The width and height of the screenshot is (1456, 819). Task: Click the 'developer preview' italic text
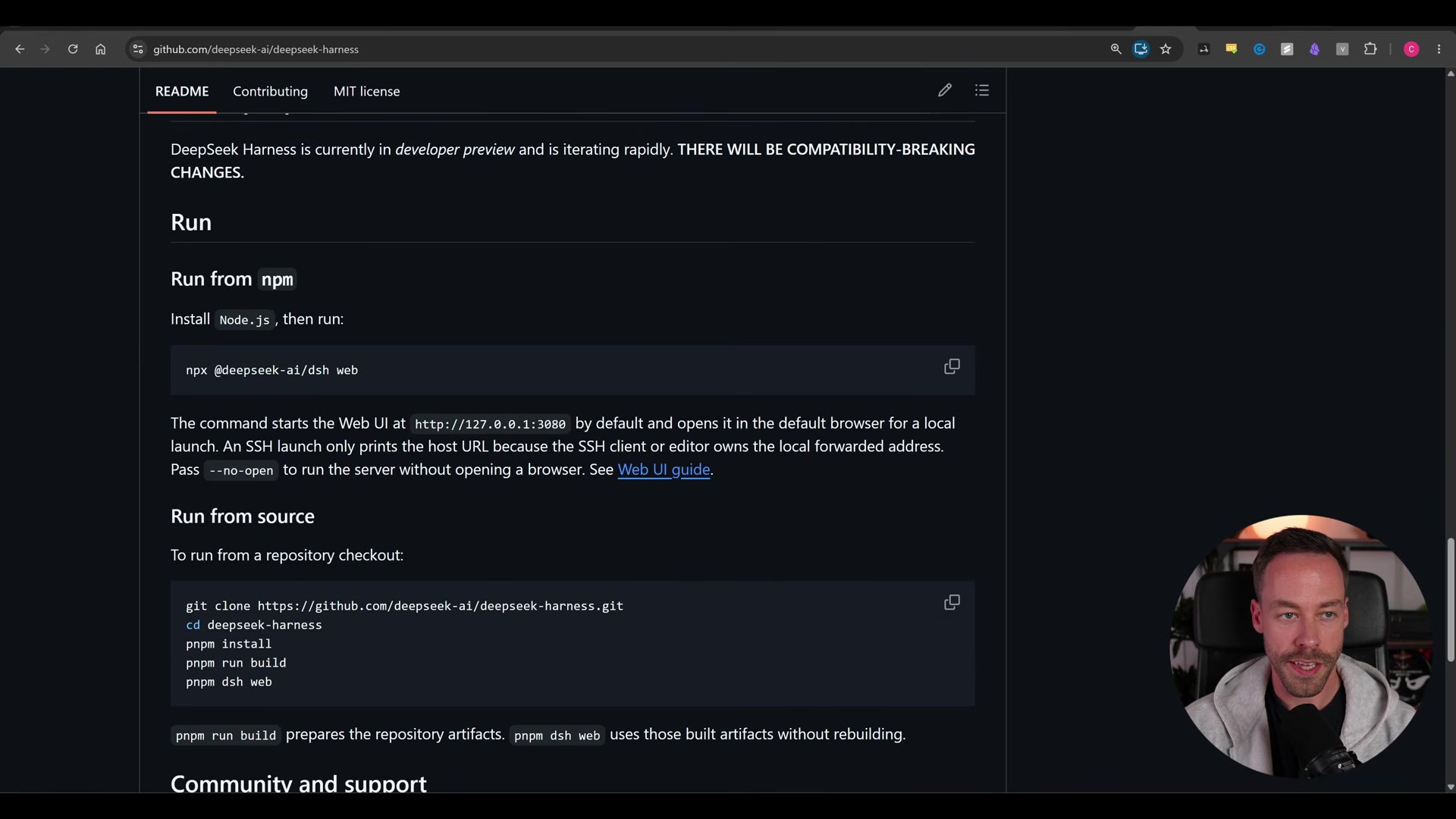(455, 149)
